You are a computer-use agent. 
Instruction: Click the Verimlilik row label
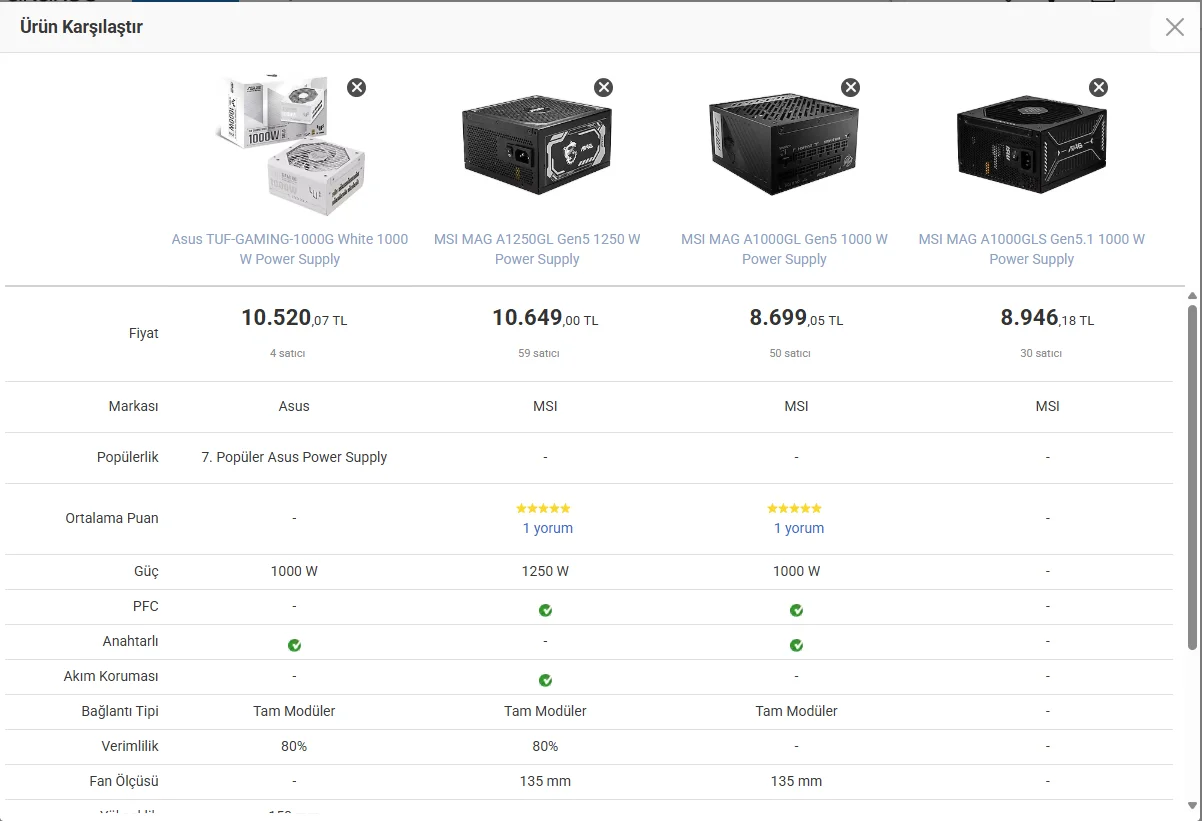tap(130, 746)
